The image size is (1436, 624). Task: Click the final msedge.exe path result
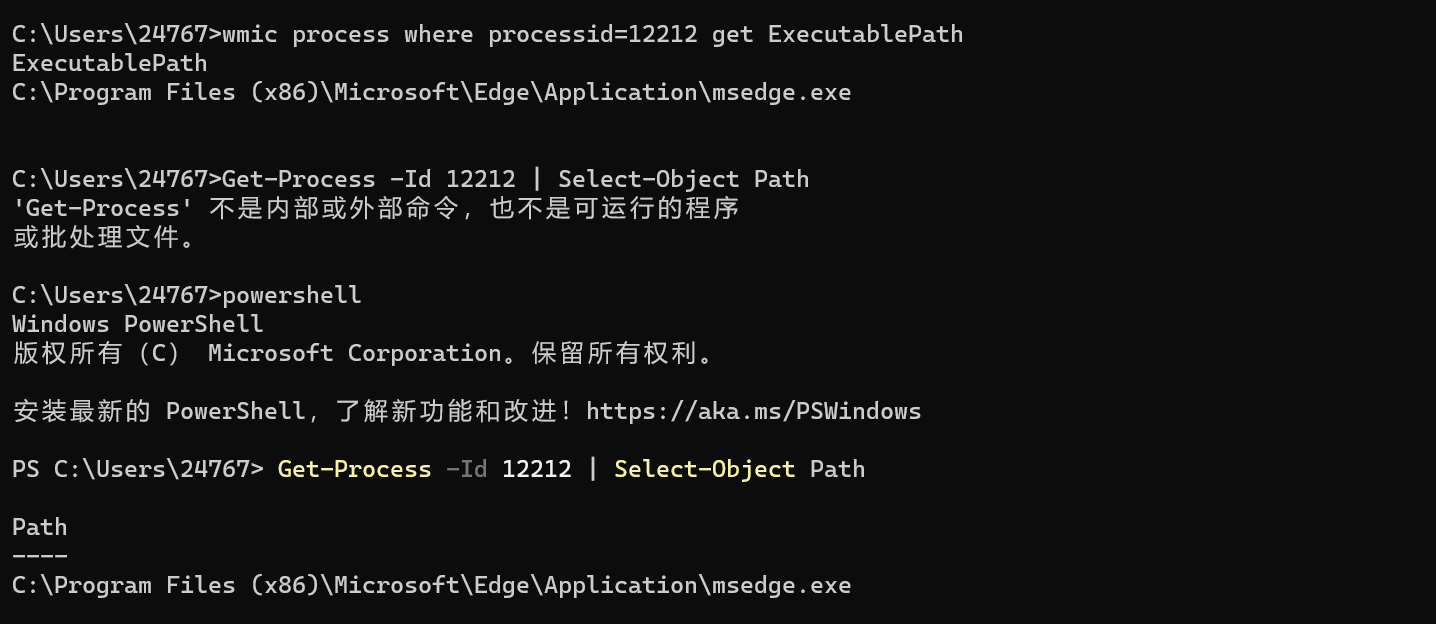431,585
